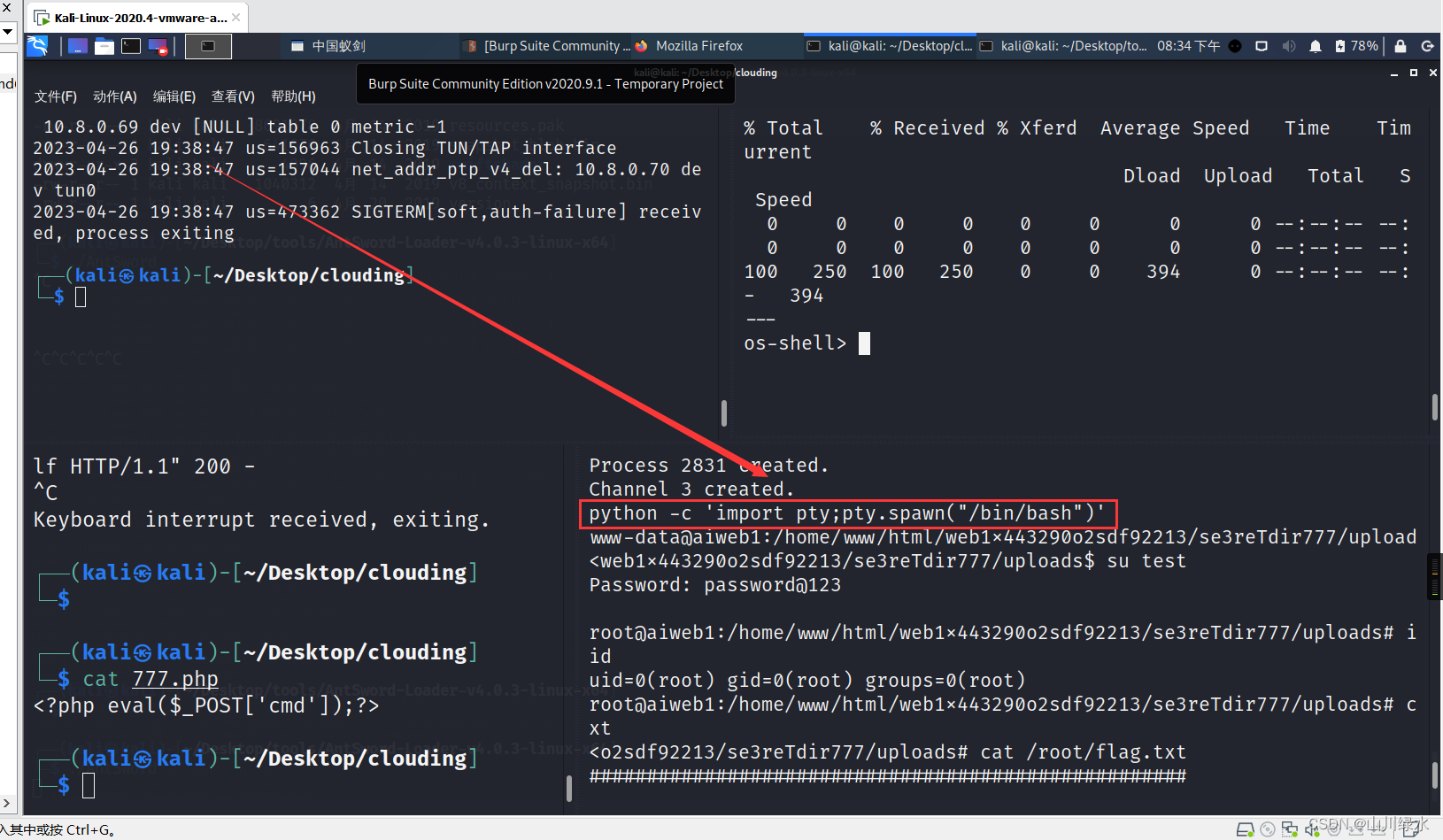Launch the terminal emulator from panel
Image resolution: width=1443 pixels, height=840 pixels.
point(131,46)
